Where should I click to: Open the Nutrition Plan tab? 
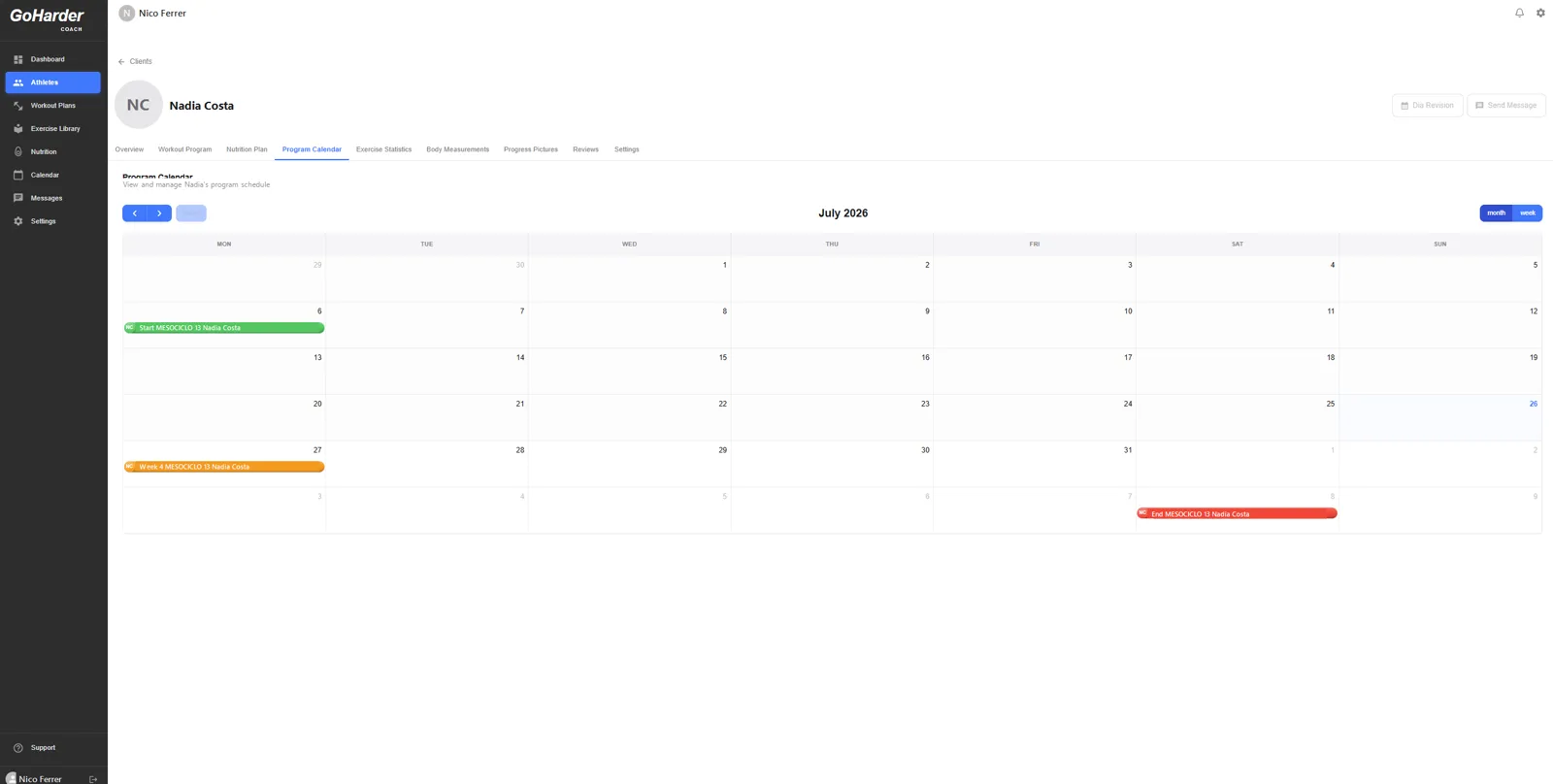[x=247, y=149]
